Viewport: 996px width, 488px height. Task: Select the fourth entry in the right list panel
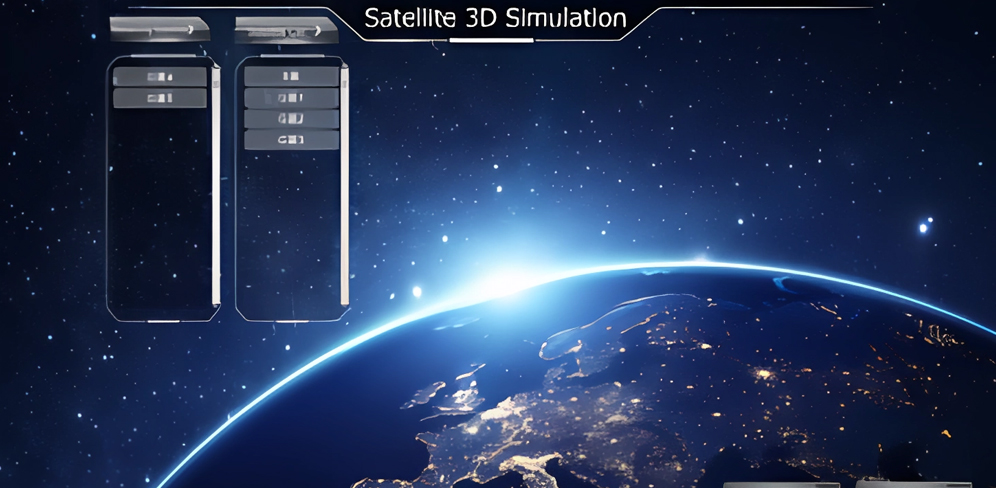click(292, 140)
